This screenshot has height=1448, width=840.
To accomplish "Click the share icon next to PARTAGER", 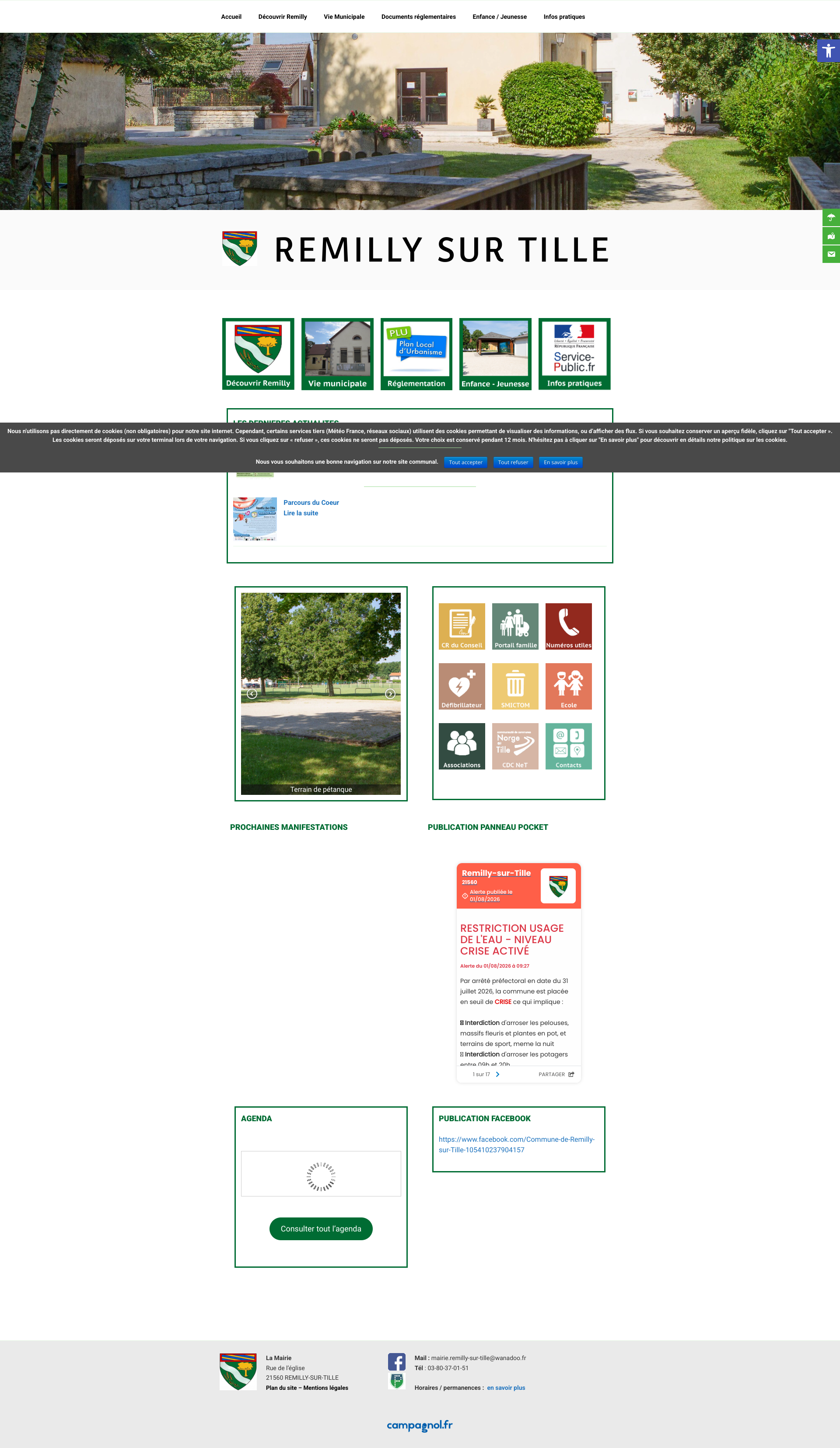I will (571, 1074).
